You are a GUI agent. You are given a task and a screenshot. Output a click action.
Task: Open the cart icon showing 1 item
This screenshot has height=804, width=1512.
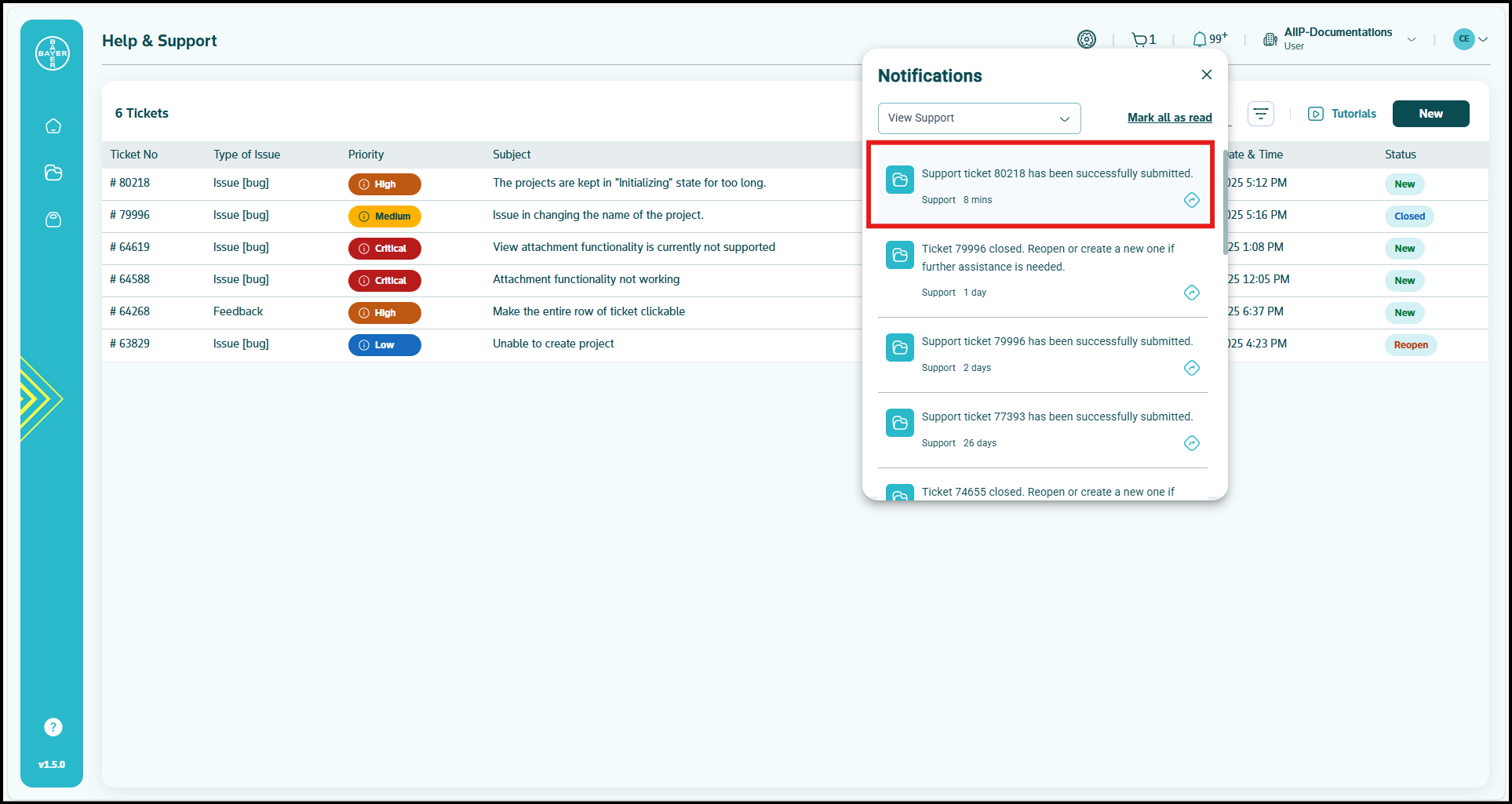[1142, 38]
